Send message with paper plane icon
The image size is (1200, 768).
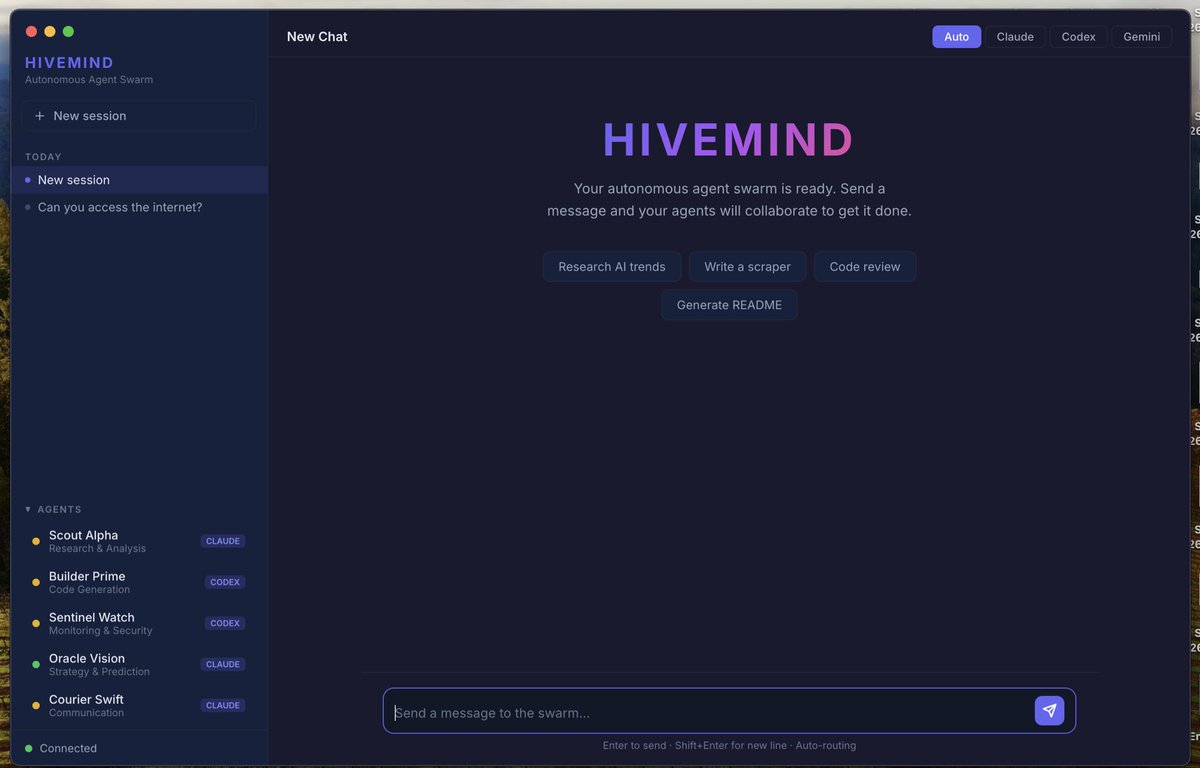coord(1049,711)
